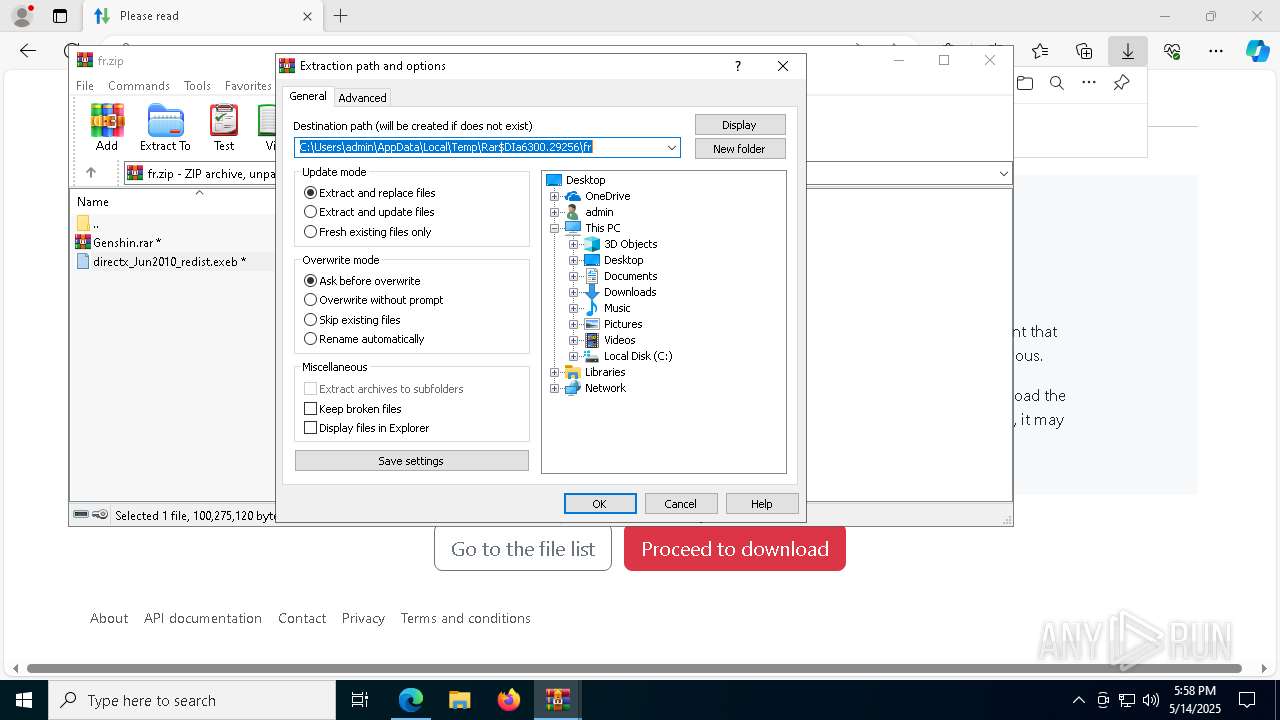
Task: Open WinRAR address bar dropdown
Action: click(1003, 173)
